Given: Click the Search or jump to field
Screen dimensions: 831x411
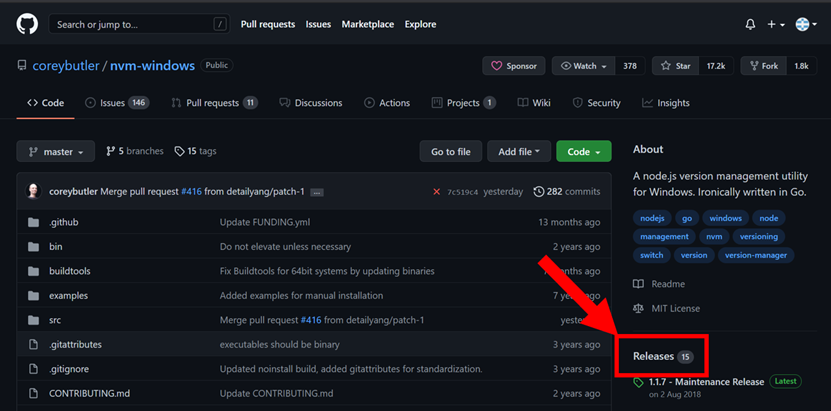Looking at the screenshot, I should coord(139,24).
